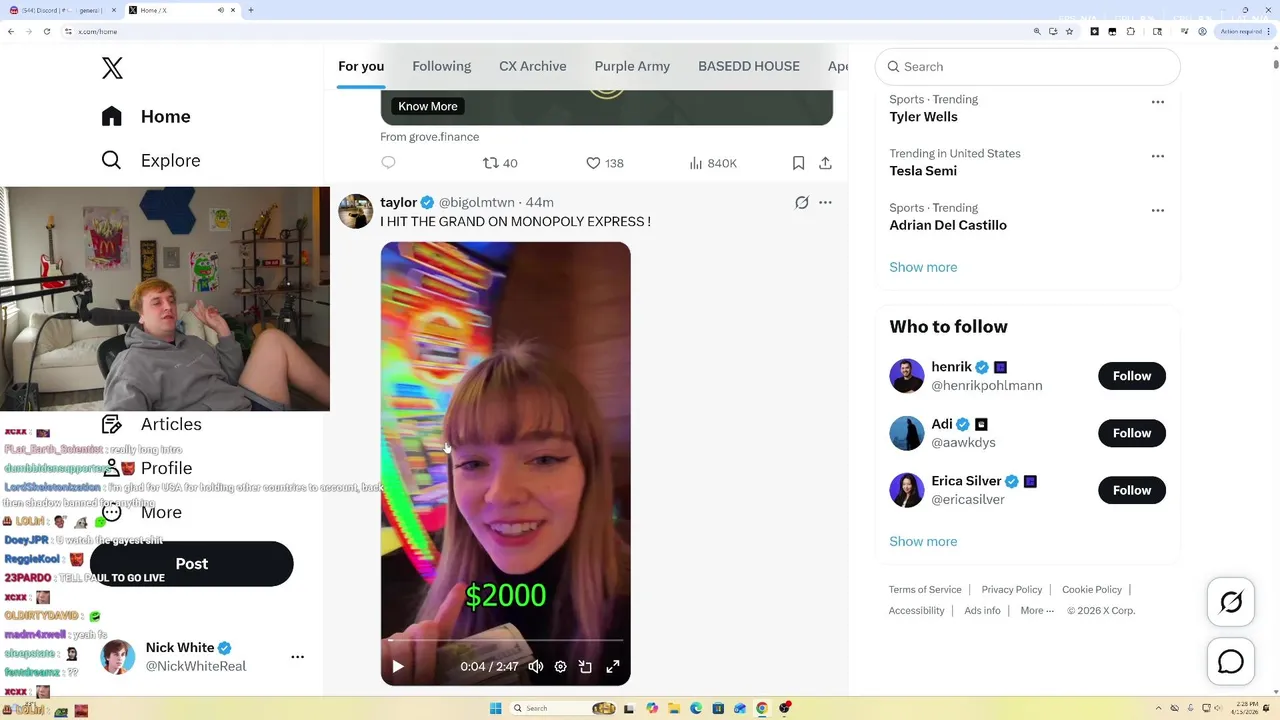Open the Cookie Policy link
Screen dimensions: 1280x720
click(x=1092, y=590)
